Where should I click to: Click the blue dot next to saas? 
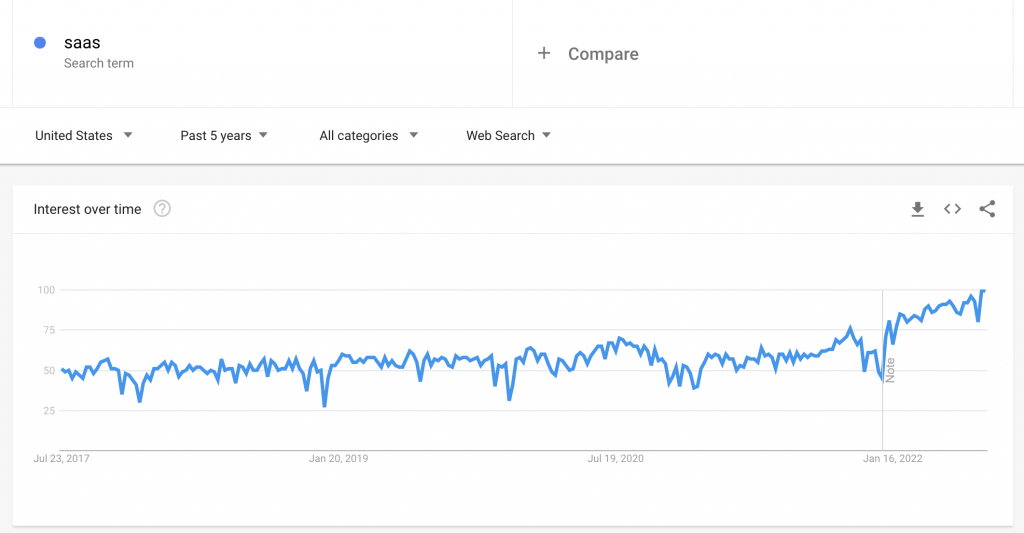pos(40,43)
